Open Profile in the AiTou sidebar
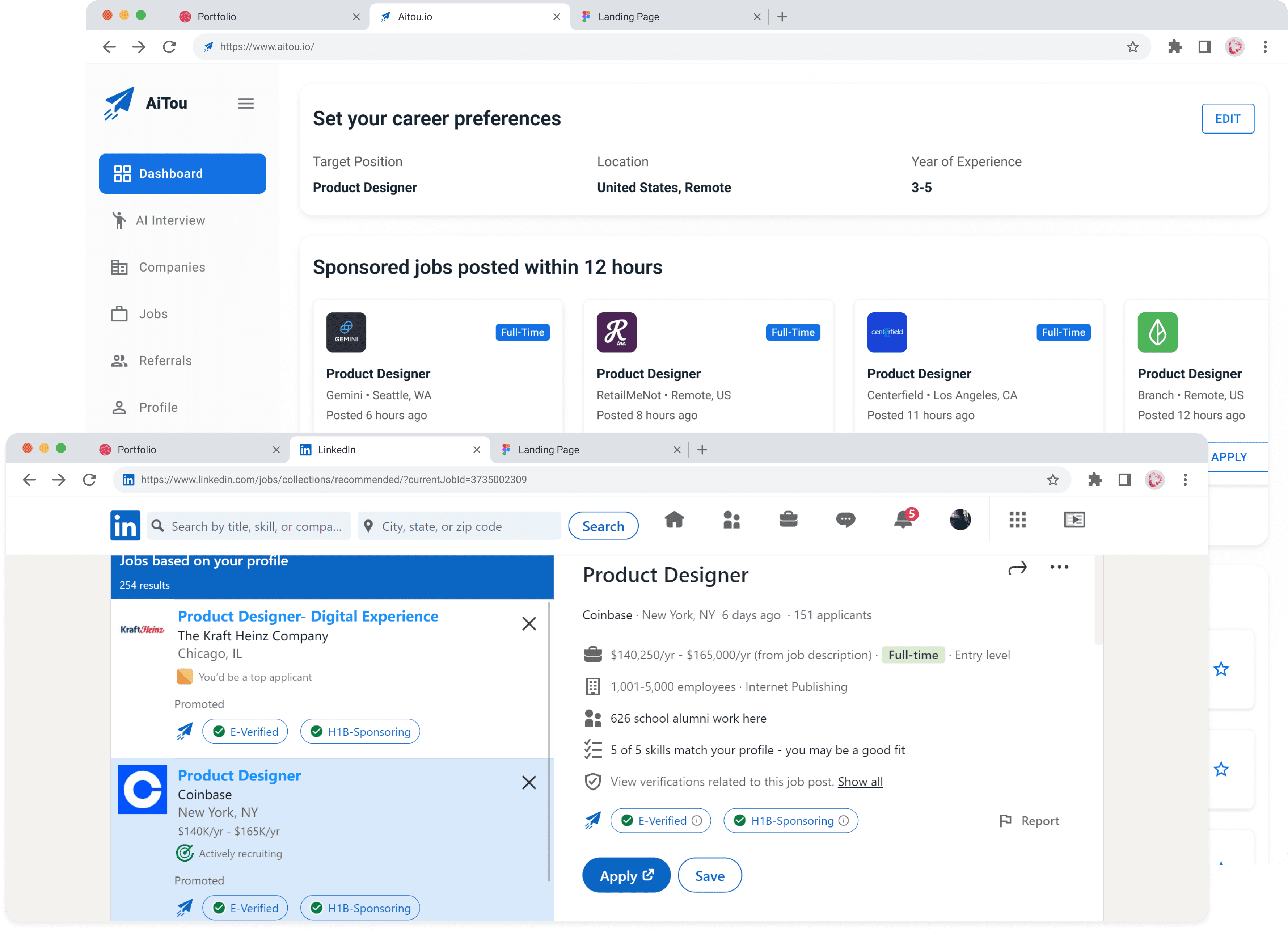The width and height of the screenshot is (1288, 930). coord(144,407)
